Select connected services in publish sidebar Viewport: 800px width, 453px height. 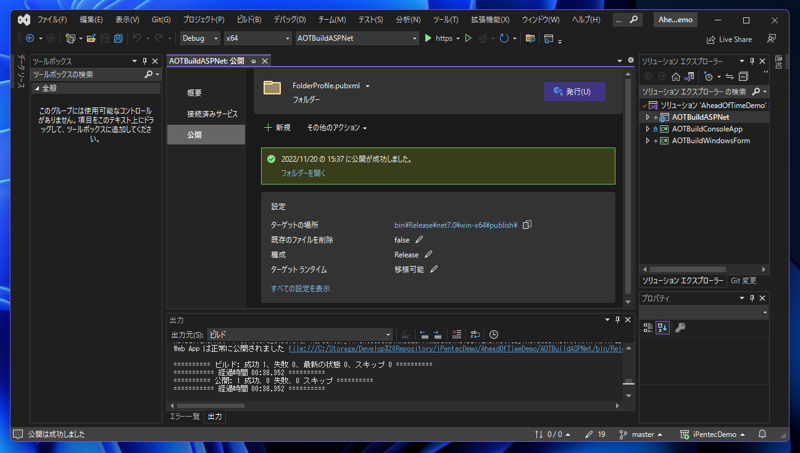[x=212, y=114]
